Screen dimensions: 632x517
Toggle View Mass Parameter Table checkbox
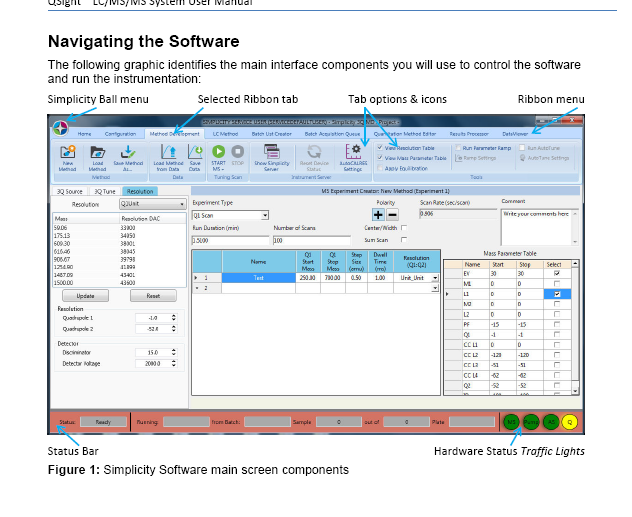380,158
